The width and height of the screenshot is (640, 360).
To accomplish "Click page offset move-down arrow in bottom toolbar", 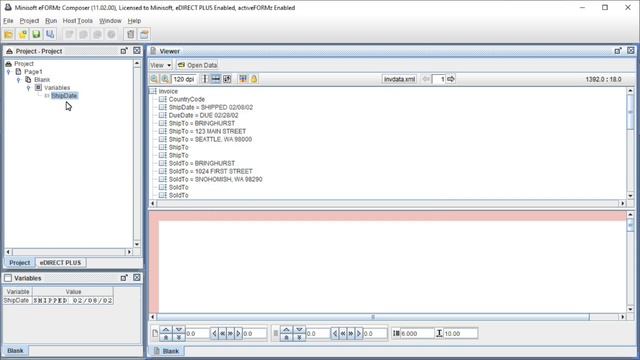I will pyautogui.click(x=179, y=329).
